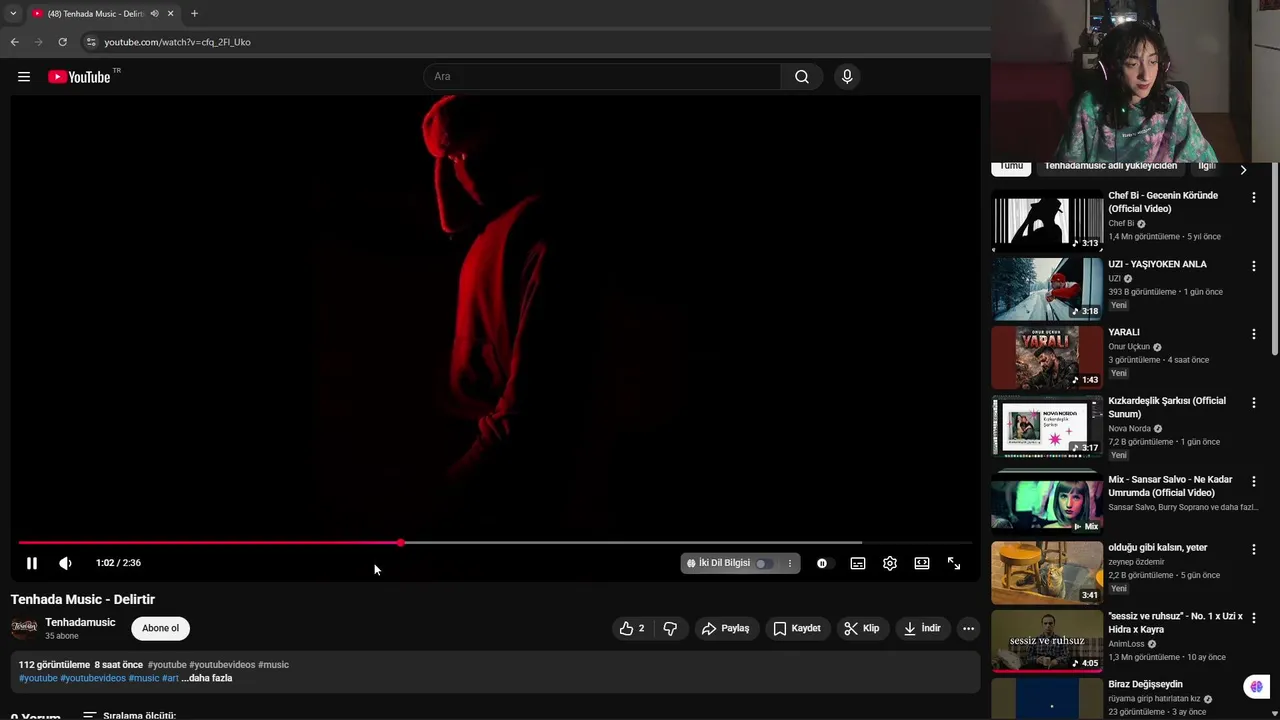
Task: Subscribe using the Abone ol button
Action: point(160,628)
